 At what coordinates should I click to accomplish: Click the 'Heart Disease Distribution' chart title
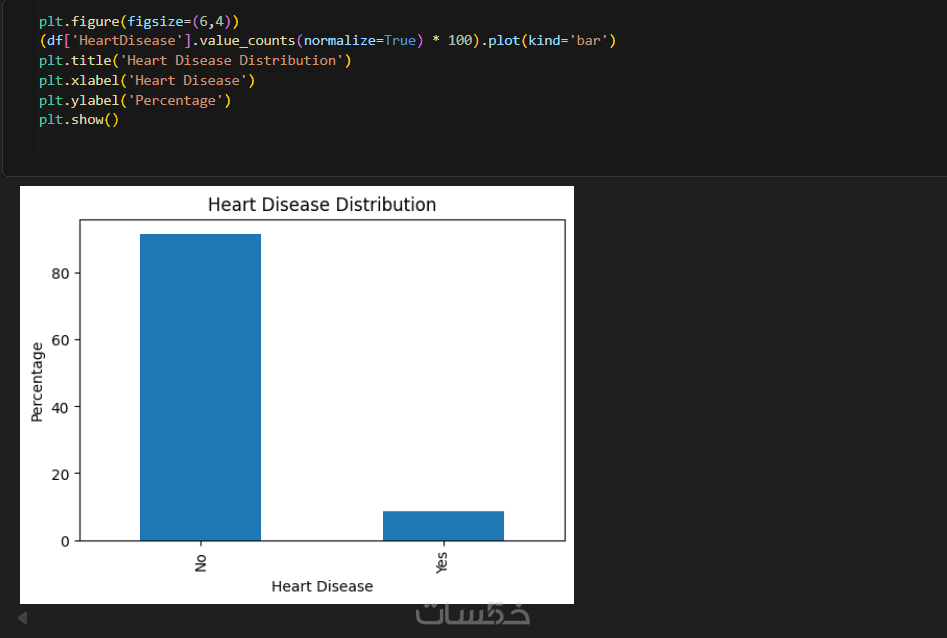(x=321, y=205)
